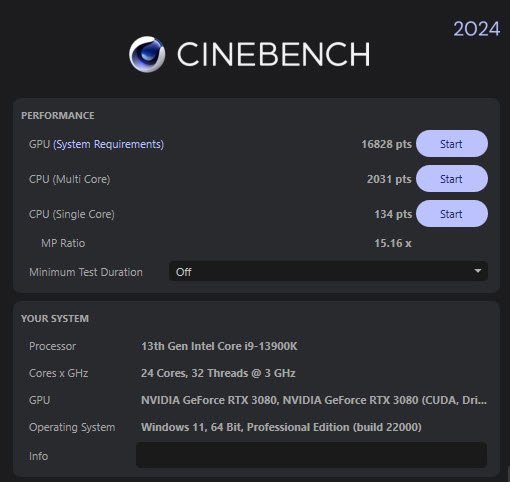
Task: Start the CPU Multi Core test
Action: (452, 179)
